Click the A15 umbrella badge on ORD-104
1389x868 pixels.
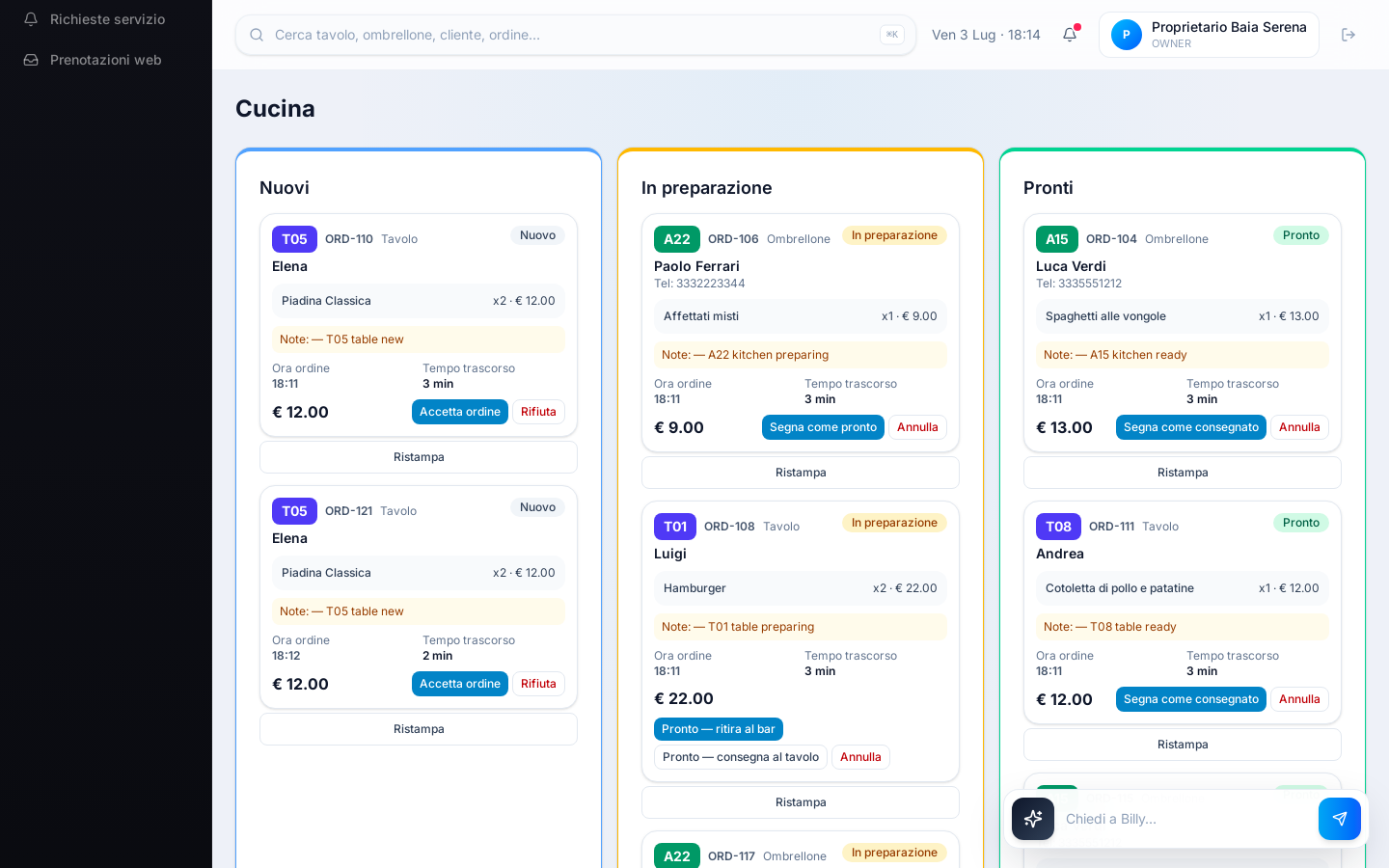1057,239
